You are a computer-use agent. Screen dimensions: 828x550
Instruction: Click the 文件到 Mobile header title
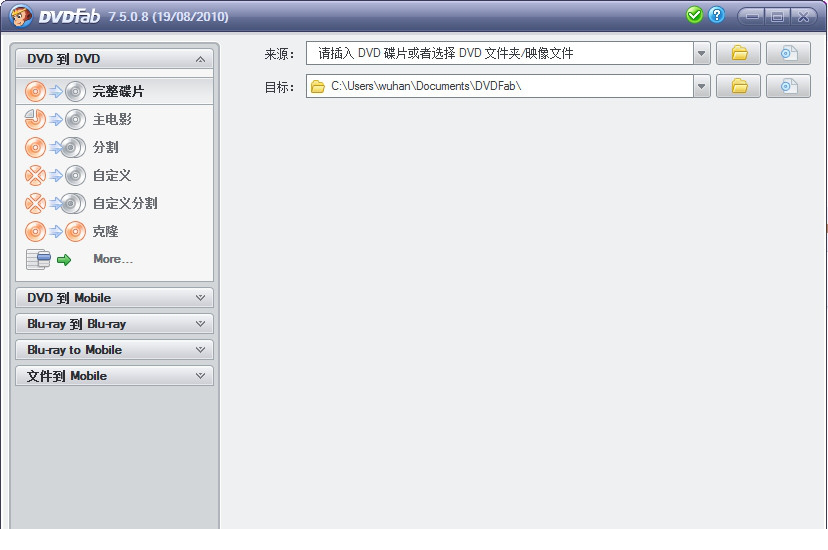point(67,376)
